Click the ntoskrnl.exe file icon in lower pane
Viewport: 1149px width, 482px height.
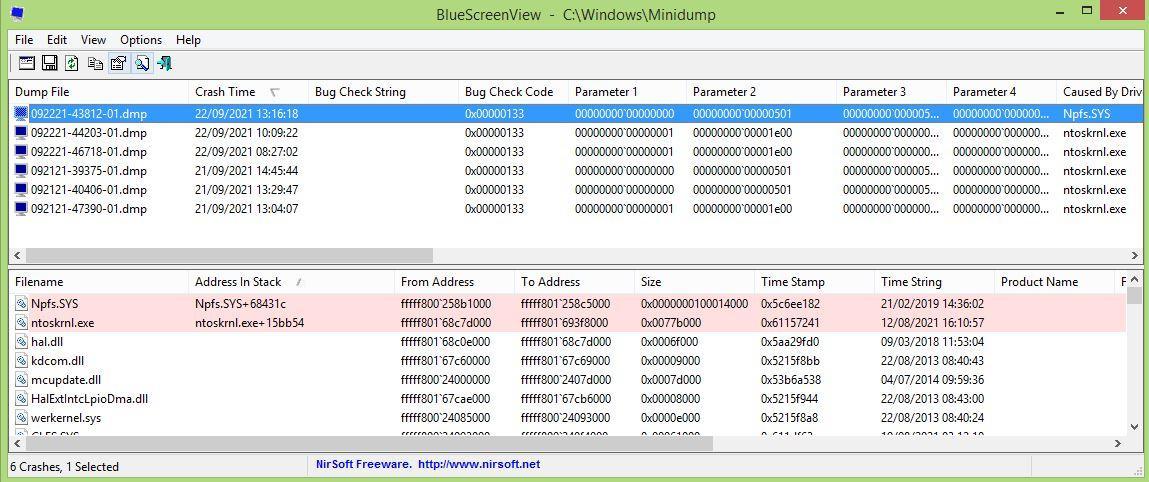tap(21, 322)
